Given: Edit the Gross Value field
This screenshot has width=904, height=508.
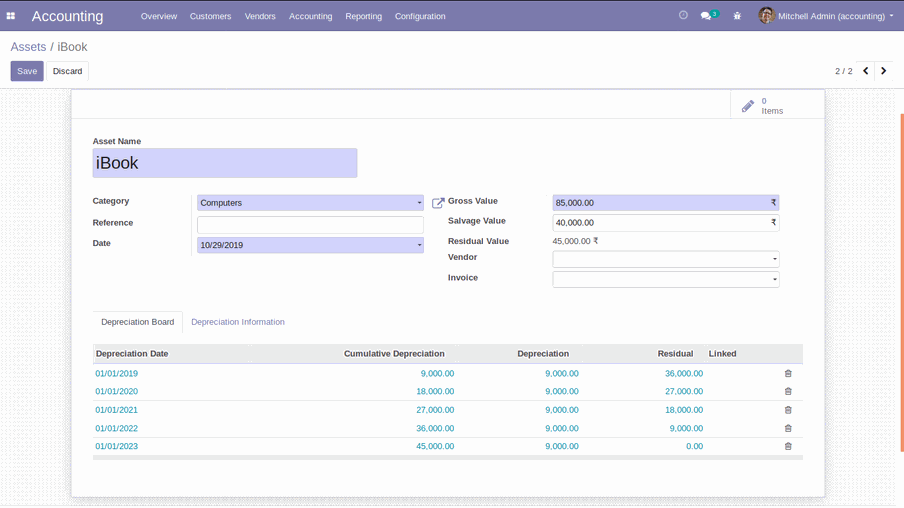Looking at the screenshot, I should point(666,203).
